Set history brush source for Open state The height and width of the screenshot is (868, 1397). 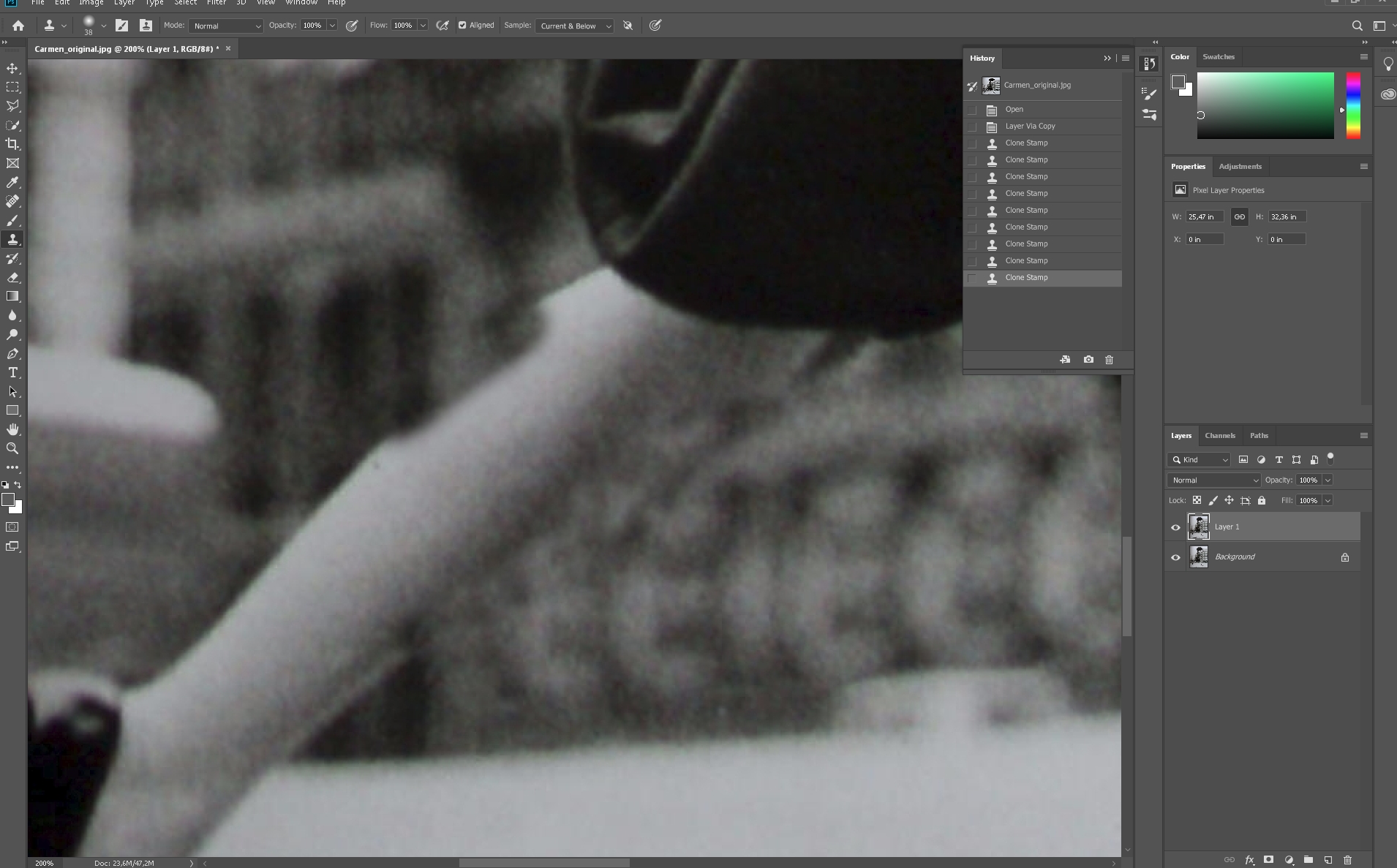972,110
